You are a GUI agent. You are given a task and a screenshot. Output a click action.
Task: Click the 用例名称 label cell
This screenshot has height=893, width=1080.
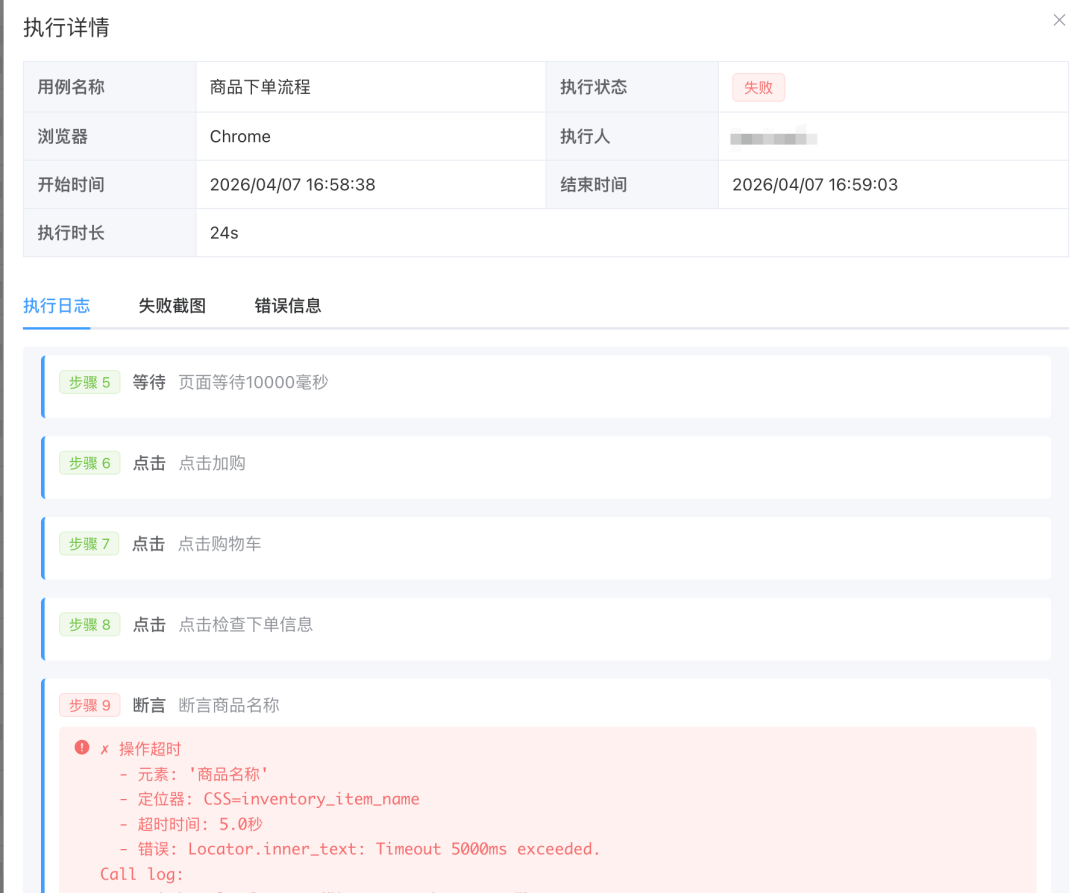[x=110, y=87]
